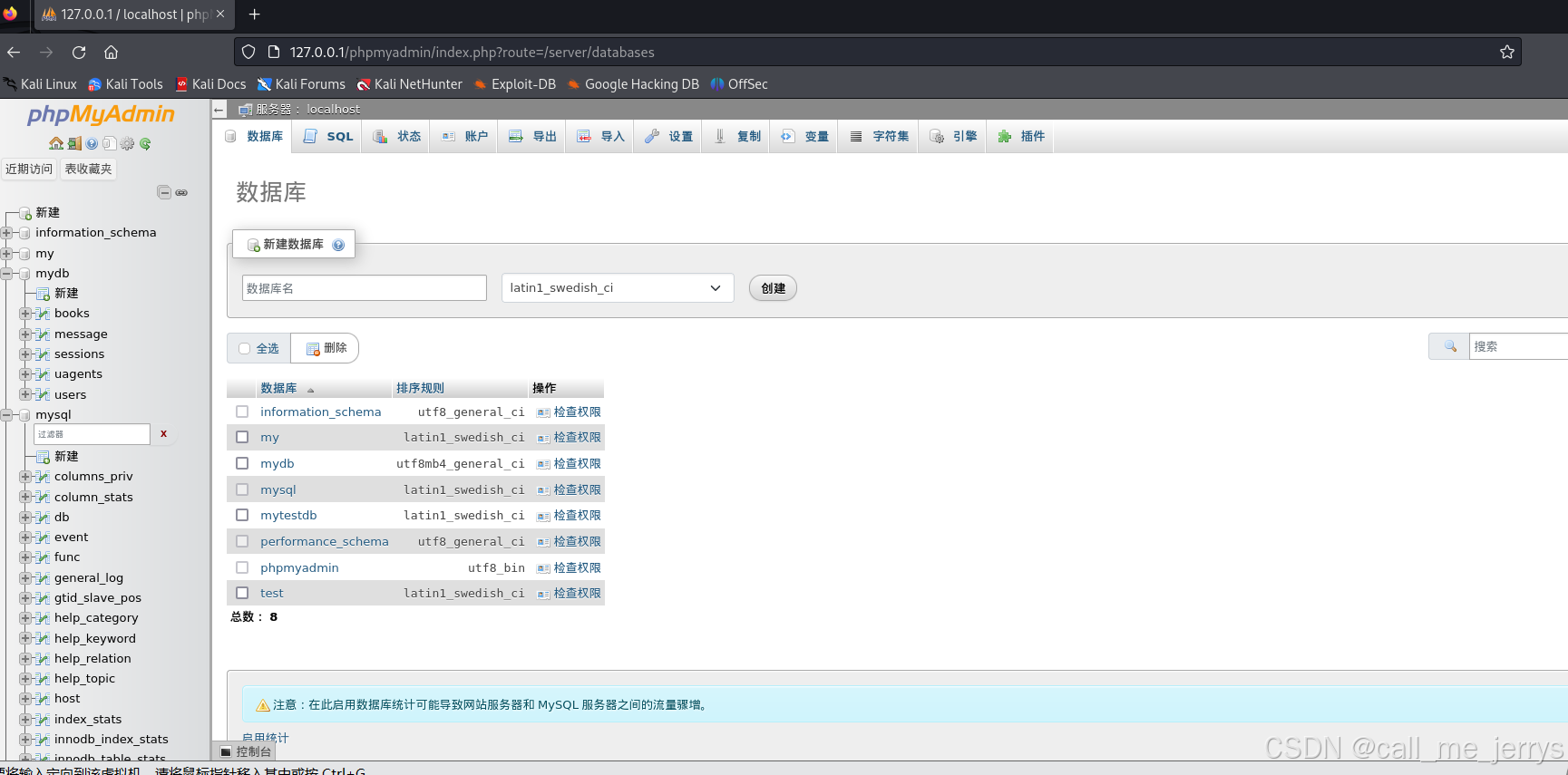Open the SQL tab
Viewport: 1568px width, 775px height.
click(328, 136)
